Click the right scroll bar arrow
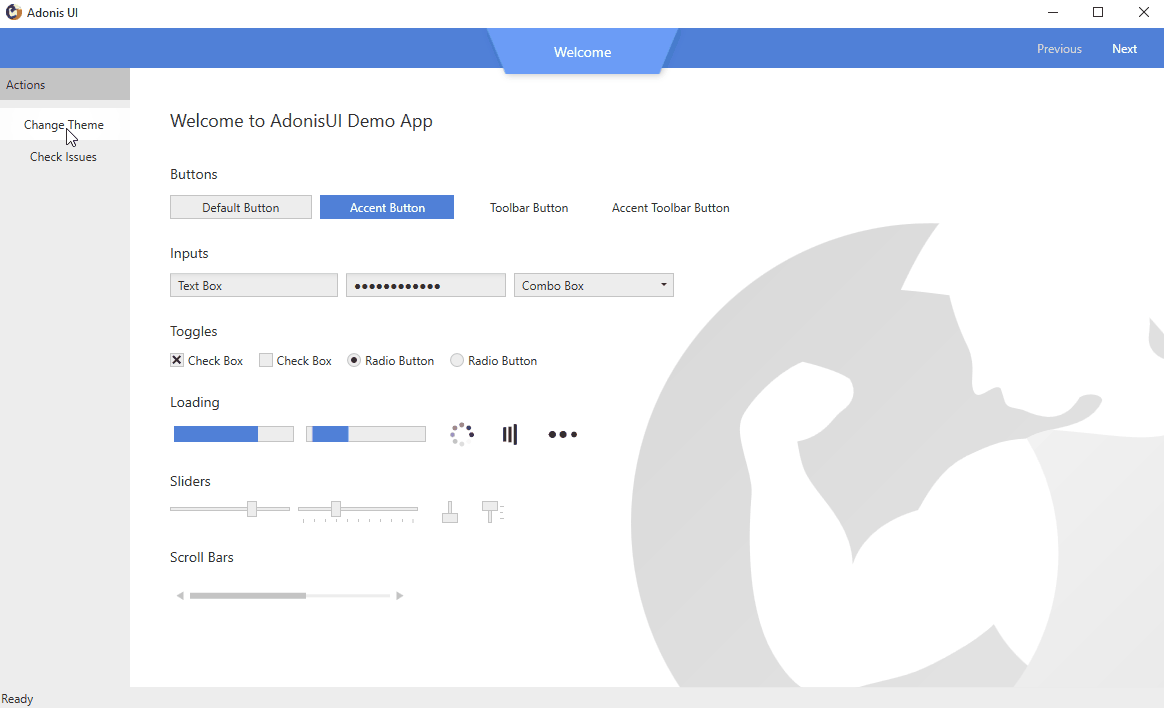This screenshot has height=708, width=1164. coord(399,595)
